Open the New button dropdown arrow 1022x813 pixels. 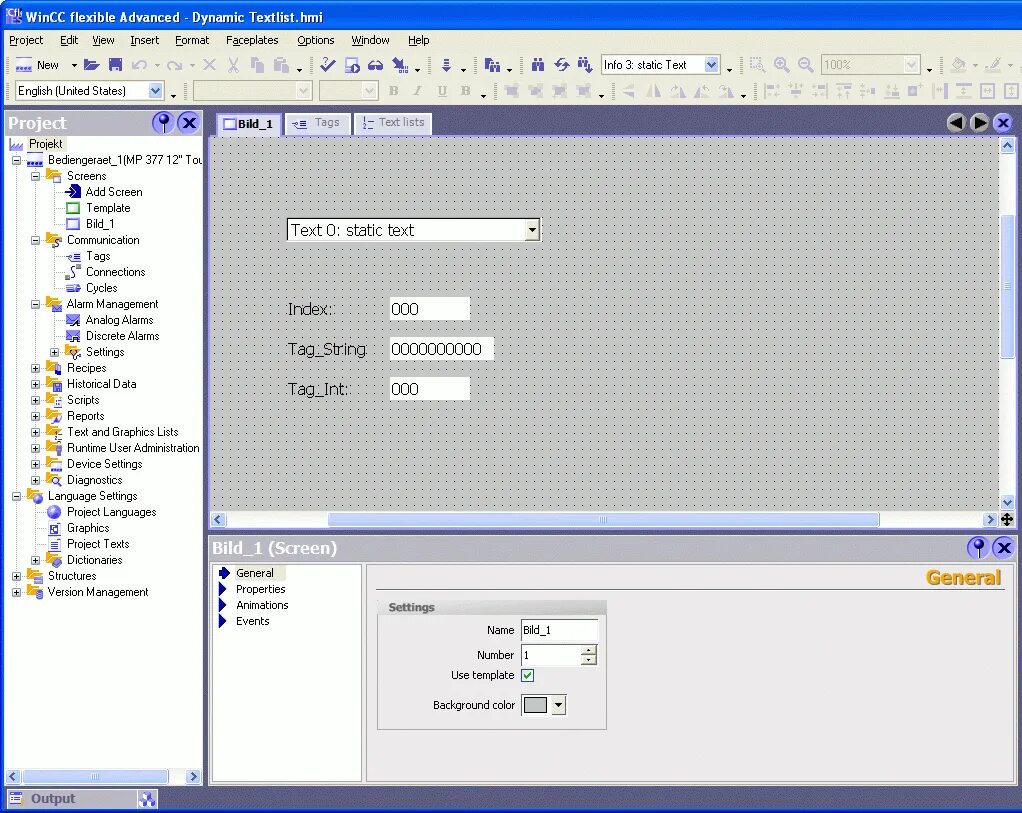[x=74, y=65]
